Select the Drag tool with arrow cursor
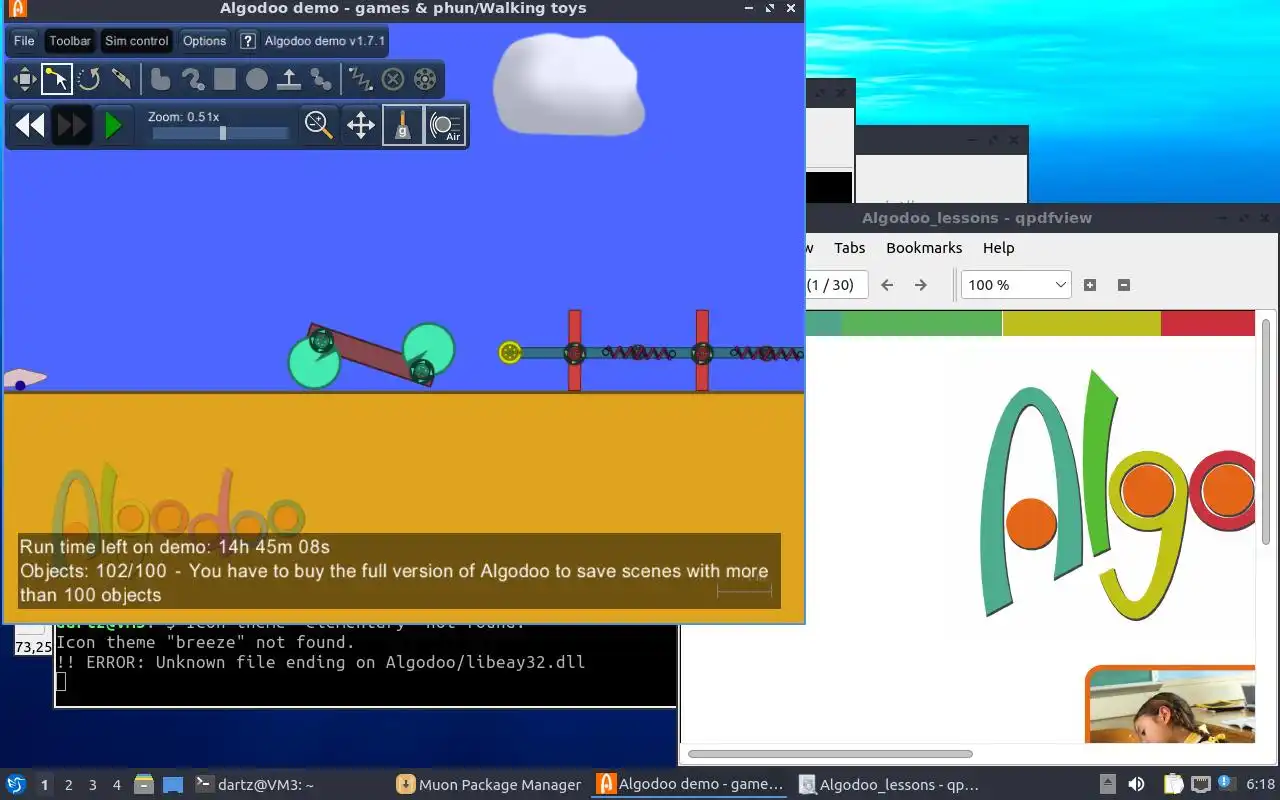The height and width of the screenshot is (800, 1280). coord(57,79)
